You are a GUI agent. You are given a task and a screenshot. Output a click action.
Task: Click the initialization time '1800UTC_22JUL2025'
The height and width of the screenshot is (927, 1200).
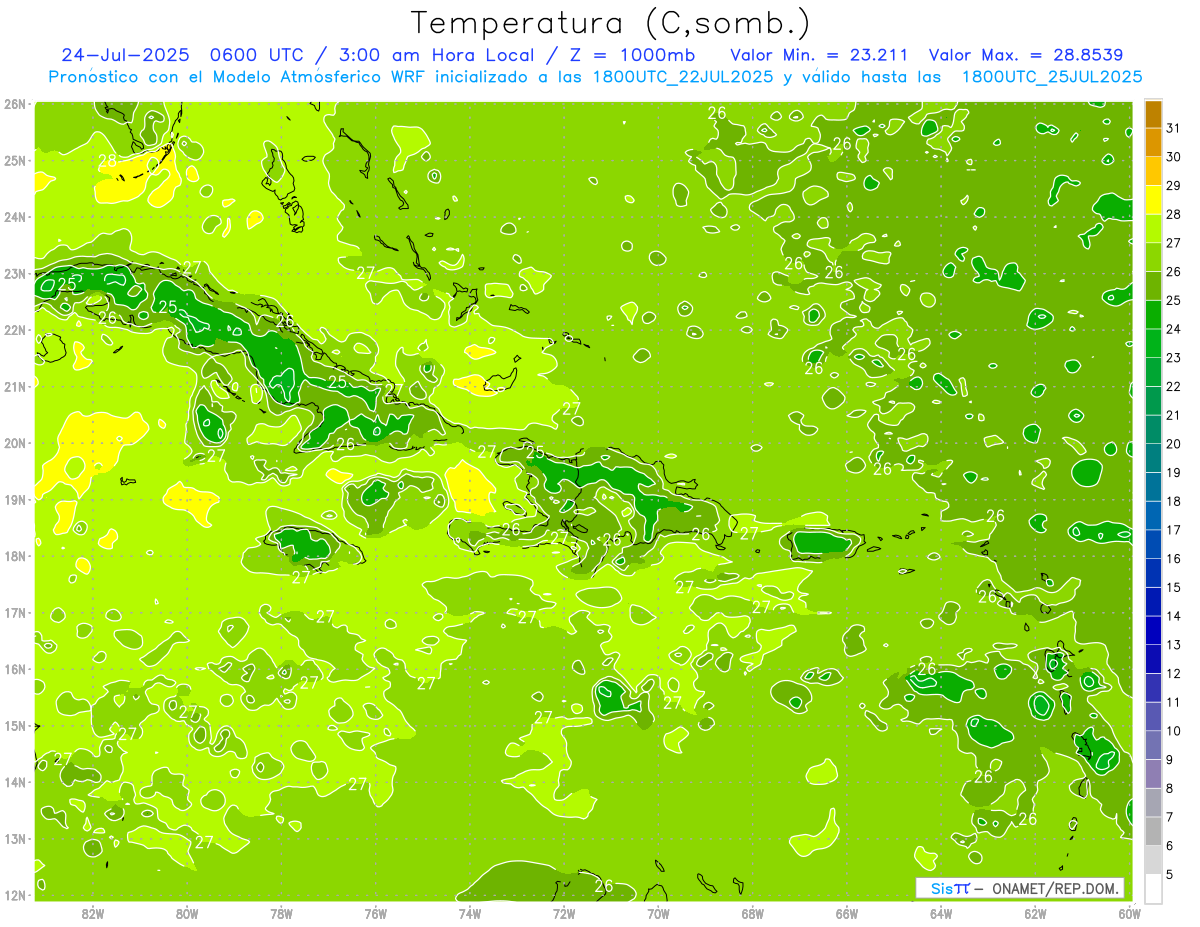point(683,76)
